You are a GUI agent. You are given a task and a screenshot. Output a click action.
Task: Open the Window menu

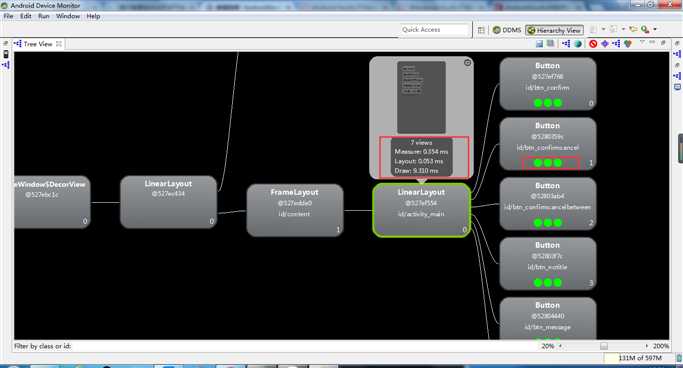68,16
